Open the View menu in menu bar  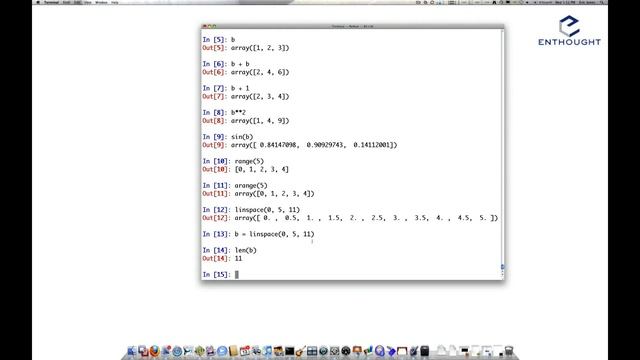[88, 2]
